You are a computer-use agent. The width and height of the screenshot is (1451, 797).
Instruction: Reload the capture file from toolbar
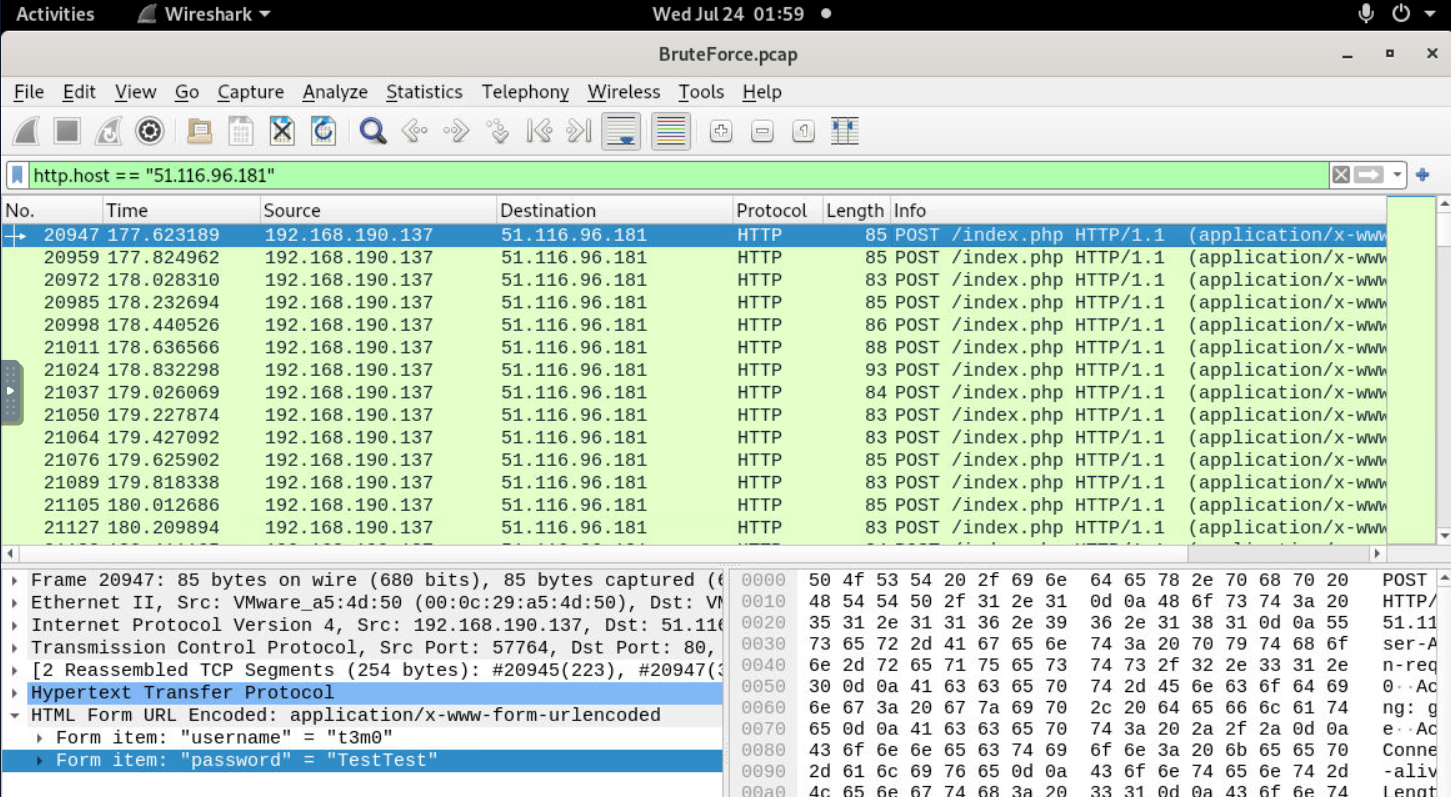point(323,131)
